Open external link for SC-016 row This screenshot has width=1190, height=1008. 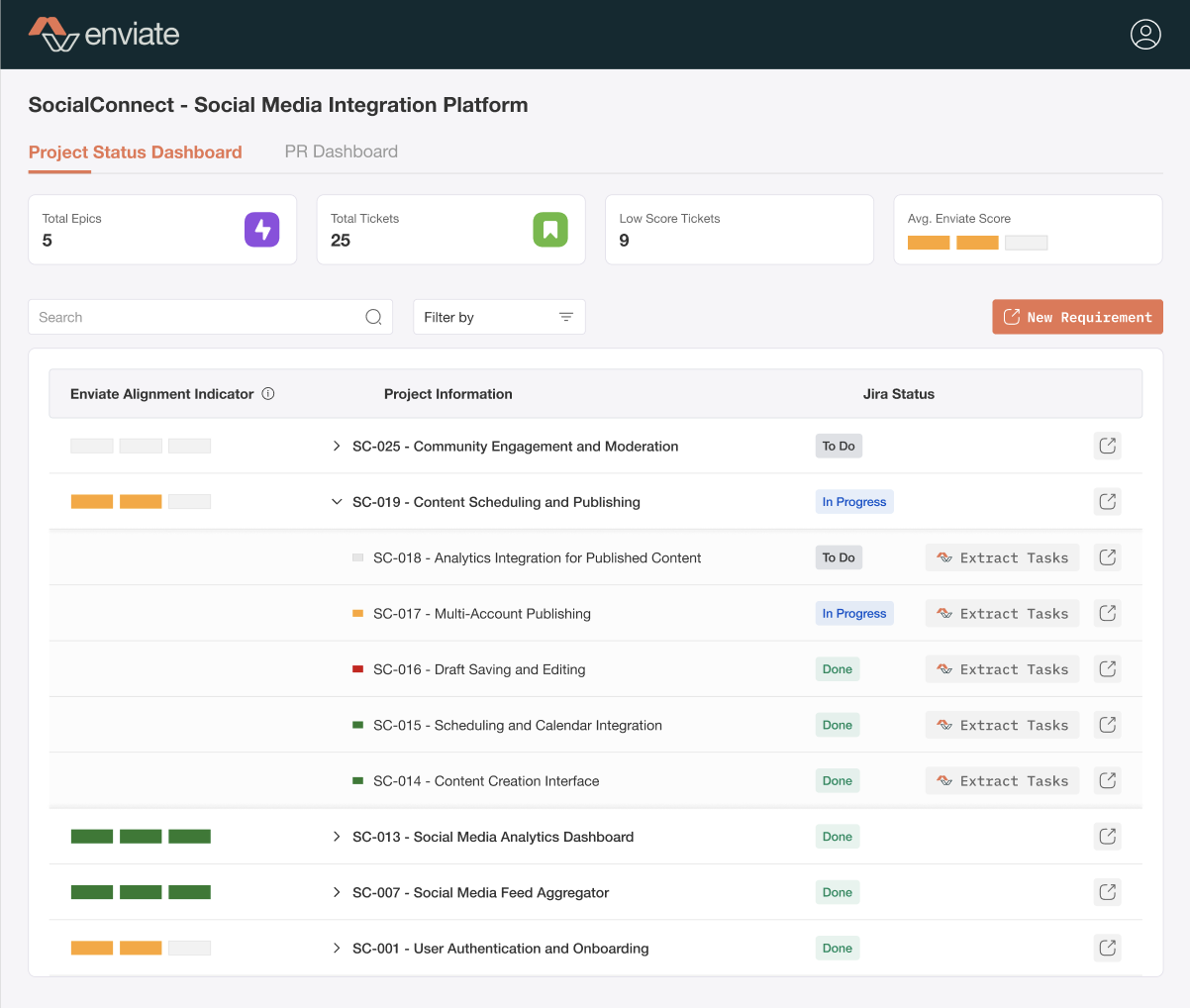pos(1107,669)
